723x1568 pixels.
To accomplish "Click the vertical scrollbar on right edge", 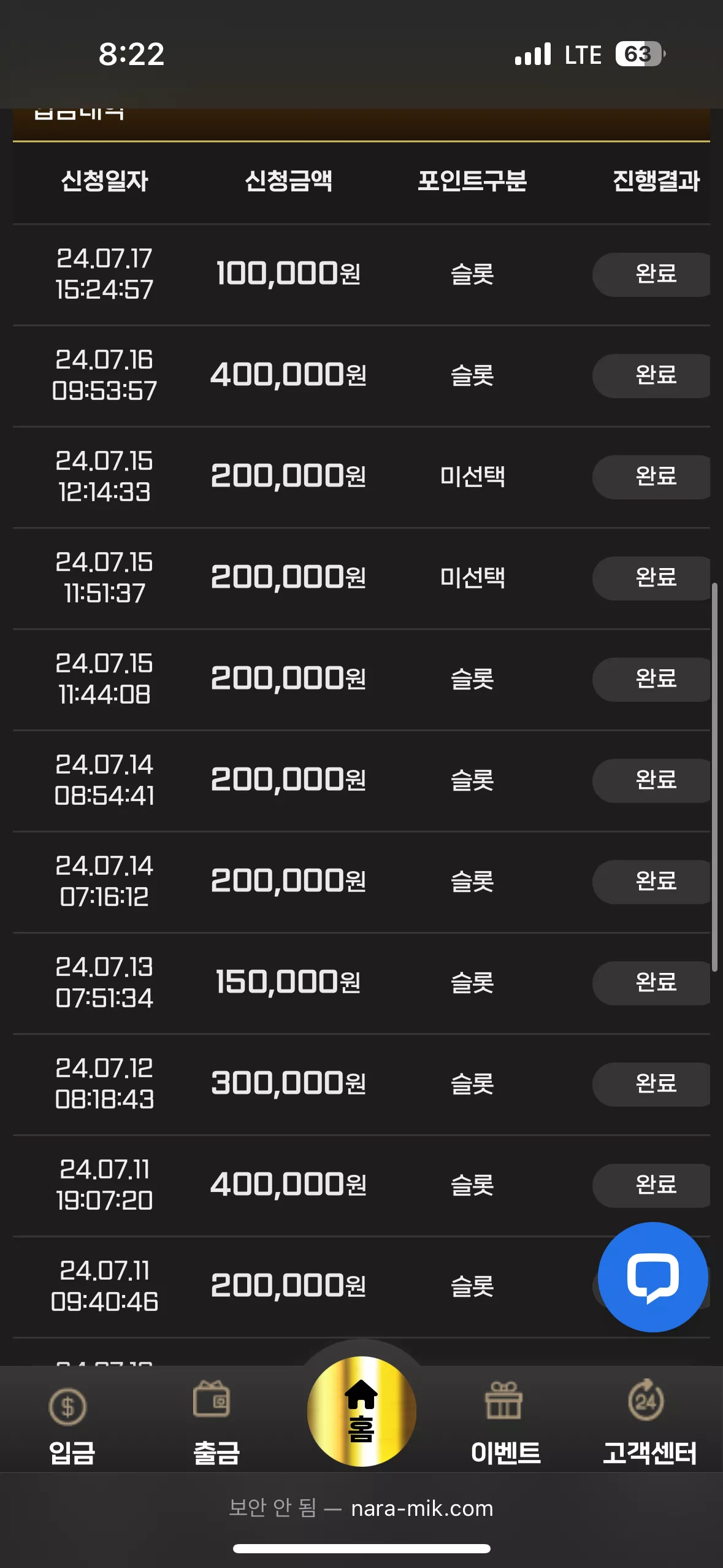I will (x=714, y=777).
